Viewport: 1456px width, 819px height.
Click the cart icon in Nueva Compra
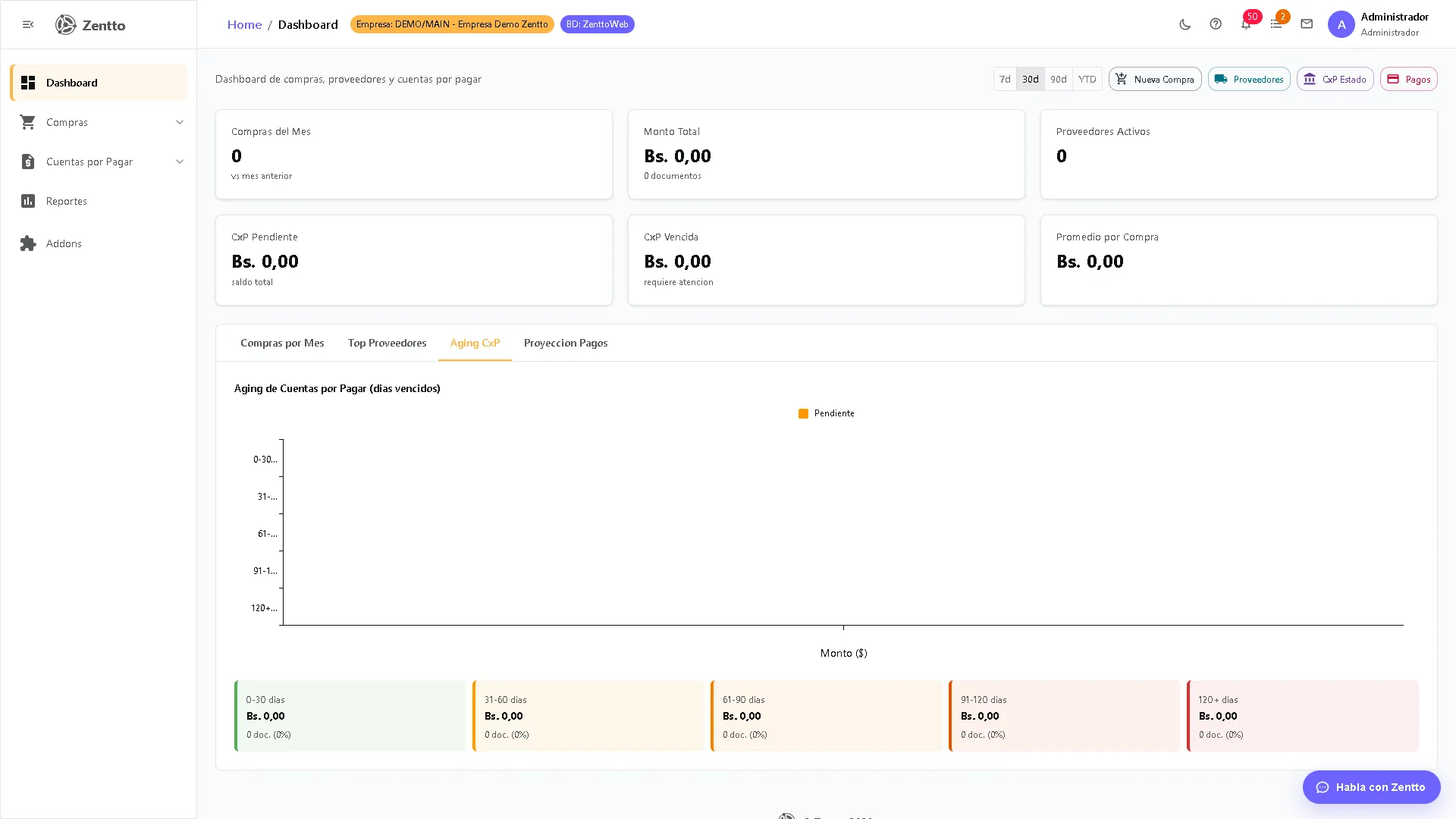[1122, 79]
